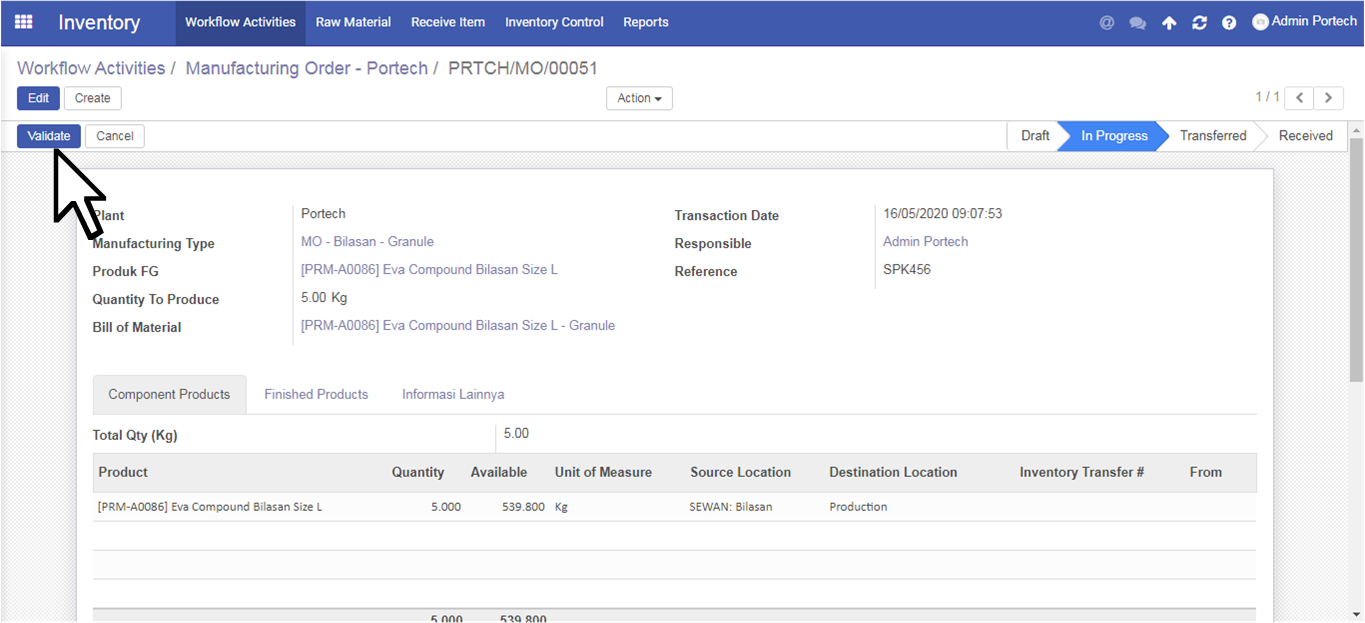The image size is (1365, 623).
Task: Open Admin Portech user menu
Action: (1305, 21)
